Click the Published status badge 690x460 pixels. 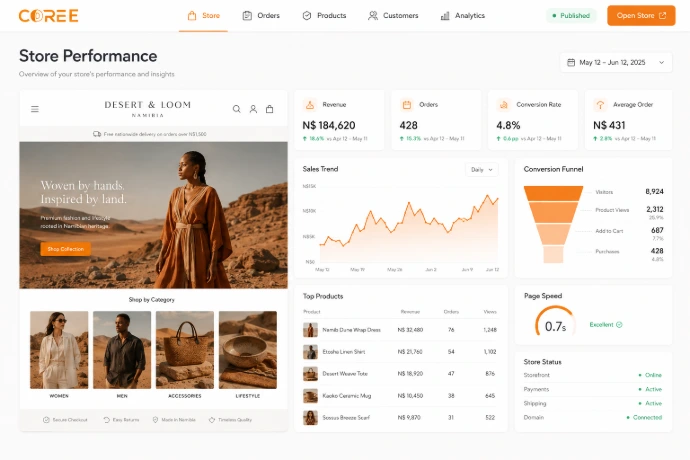(571, 16)
